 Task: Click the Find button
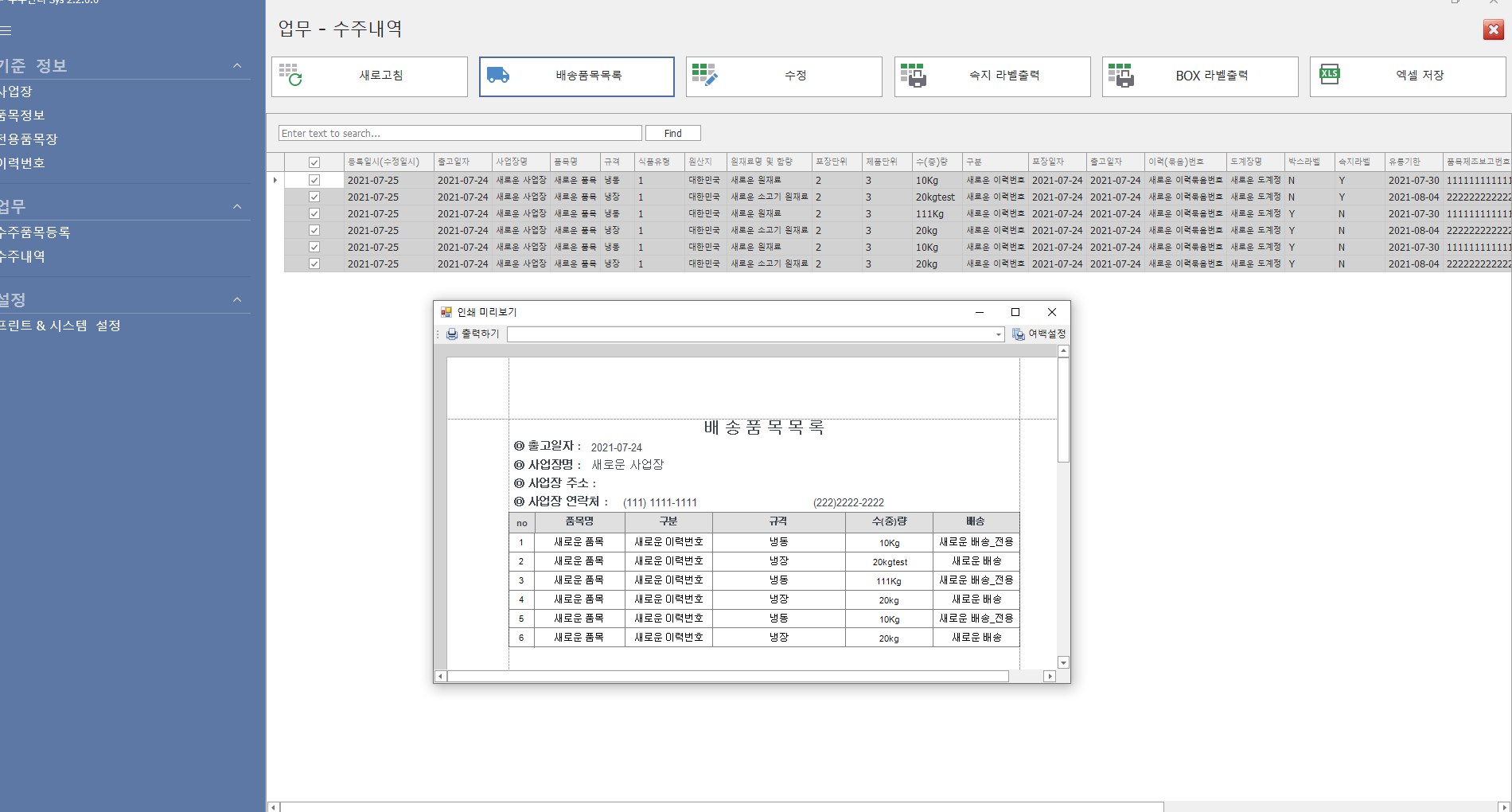[x=672, y=134]
